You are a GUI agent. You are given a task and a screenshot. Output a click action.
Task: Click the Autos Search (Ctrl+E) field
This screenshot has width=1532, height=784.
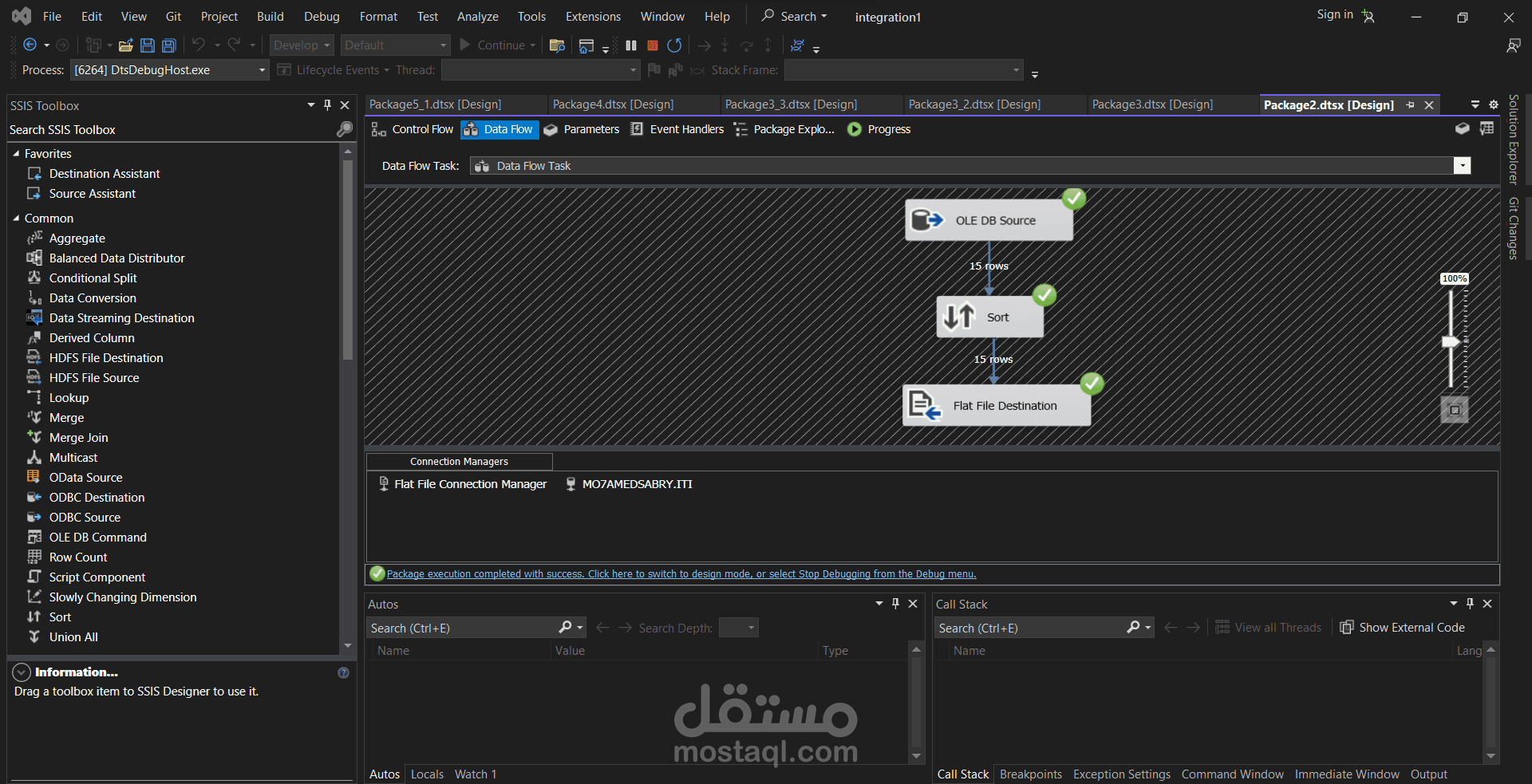click(x=464, y=628)
